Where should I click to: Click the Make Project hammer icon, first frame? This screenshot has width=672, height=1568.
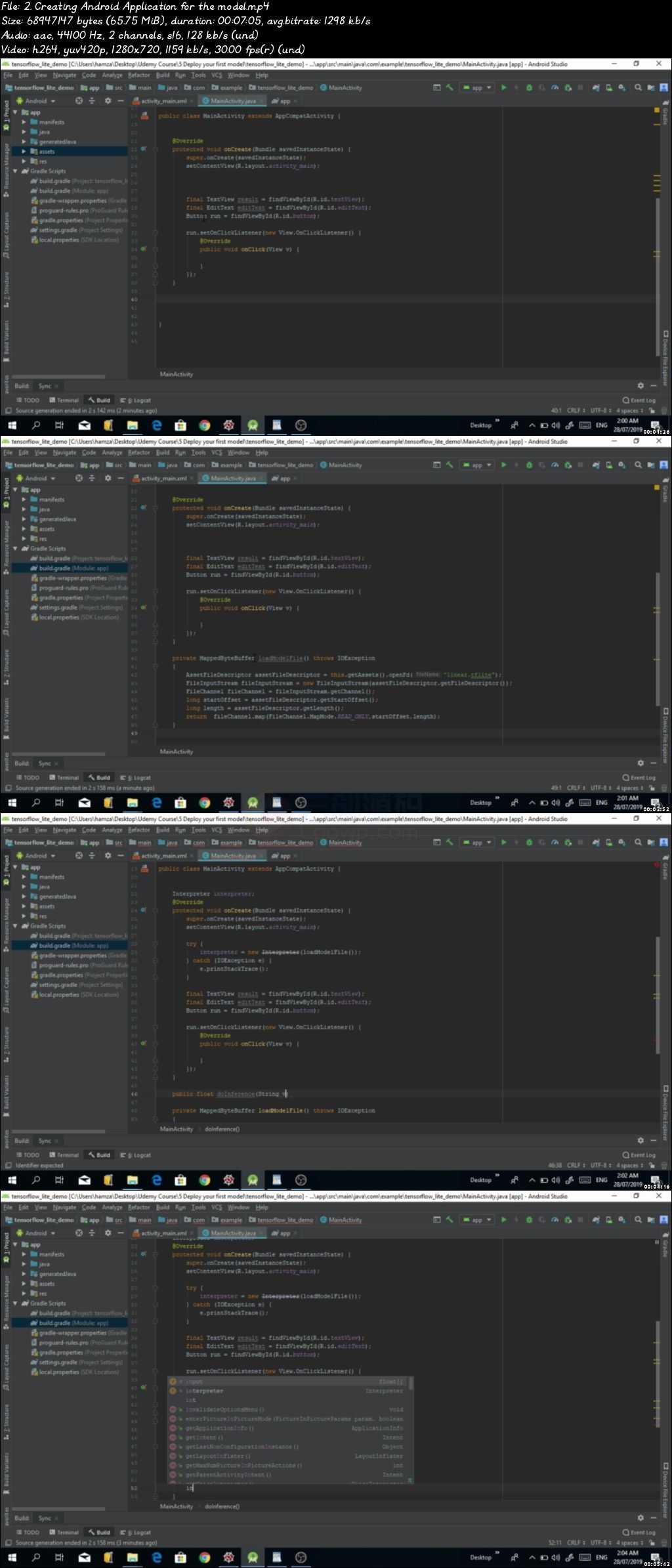[x=450, y=87]
